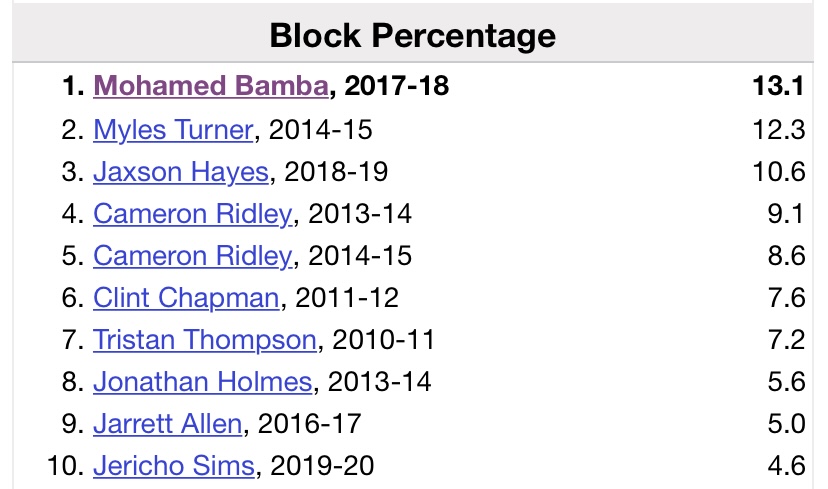The width and height of the screenshot is (828, 489).
Task: Click the 12.3 value for Myles Turner
Action: pos(780,129)
